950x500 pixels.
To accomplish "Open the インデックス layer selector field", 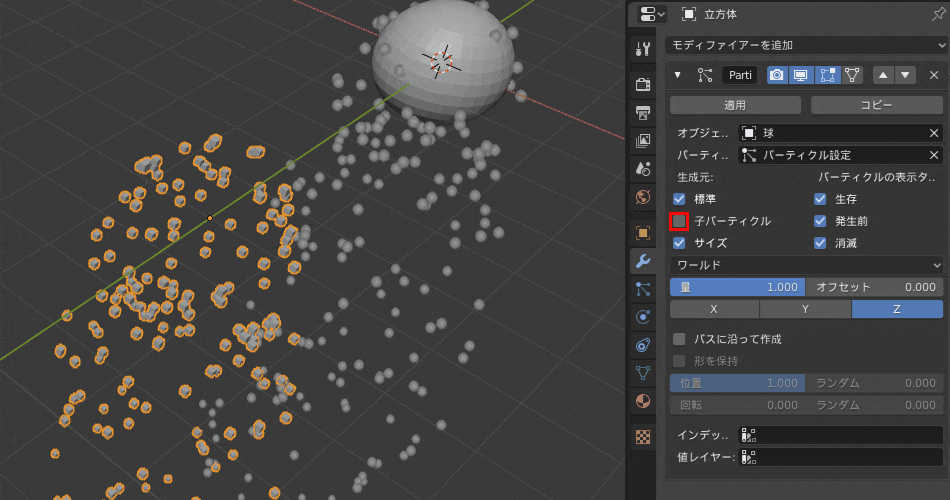I will pyautogui.click(x=841, y=435).
